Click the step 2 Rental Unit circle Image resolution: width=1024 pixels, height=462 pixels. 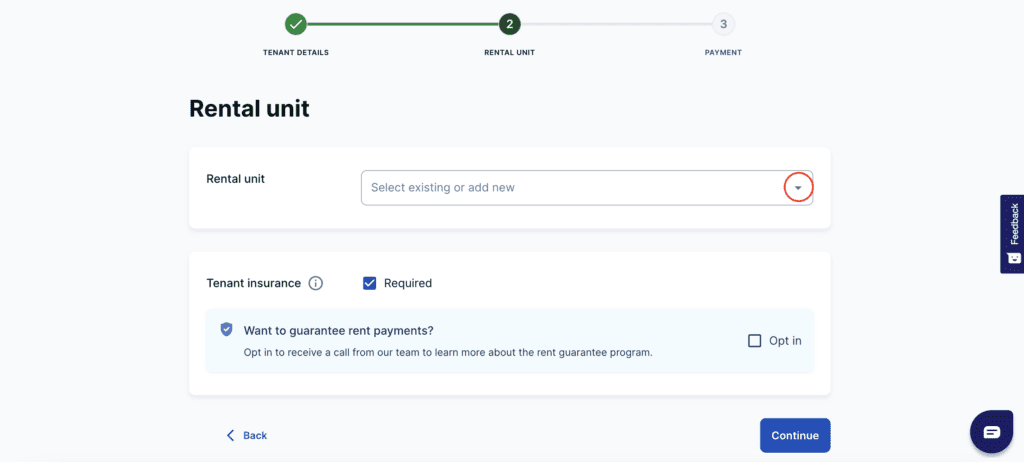pyautogui.click(x=510, y=24)
